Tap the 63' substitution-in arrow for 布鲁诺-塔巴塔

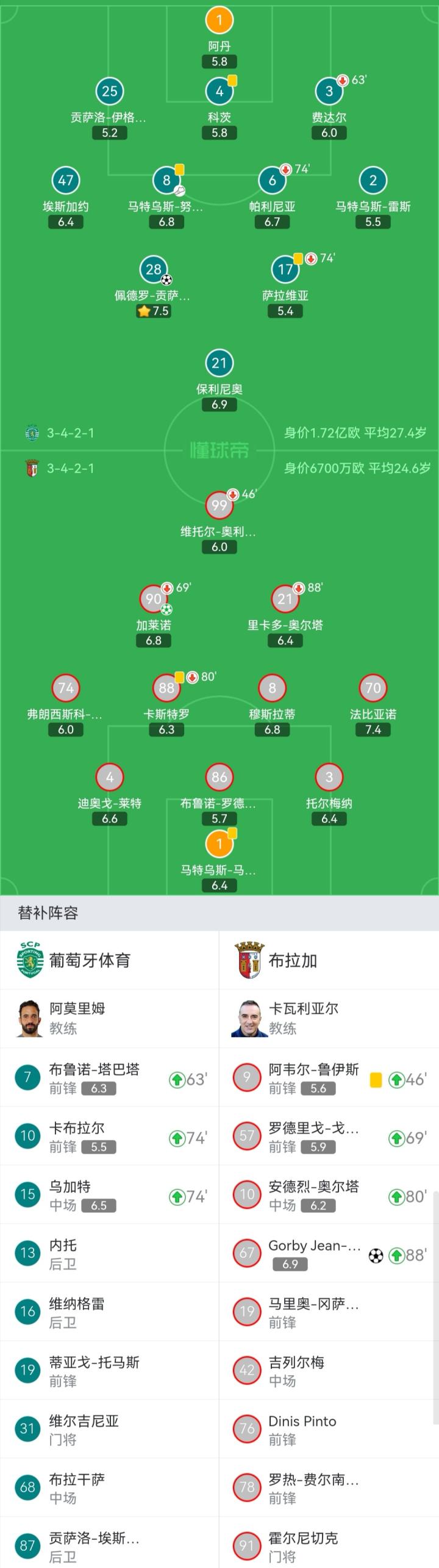pyautogui.click(x=177, y=1080)
